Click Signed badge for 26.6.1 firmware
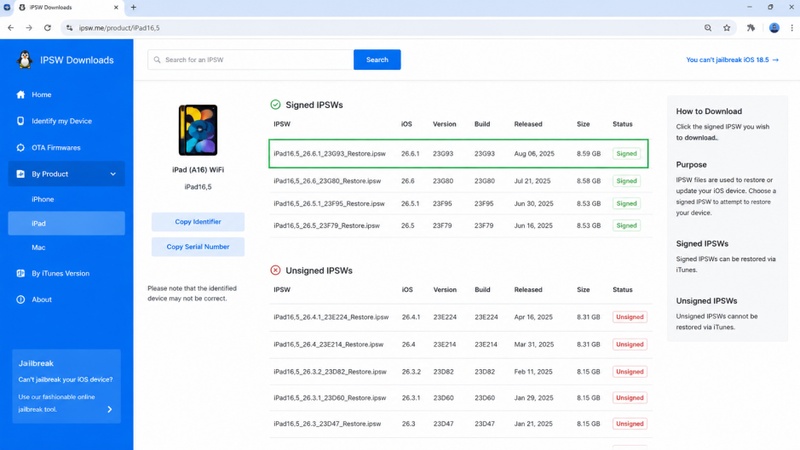 pyautogui.click(x=627, y=154)
